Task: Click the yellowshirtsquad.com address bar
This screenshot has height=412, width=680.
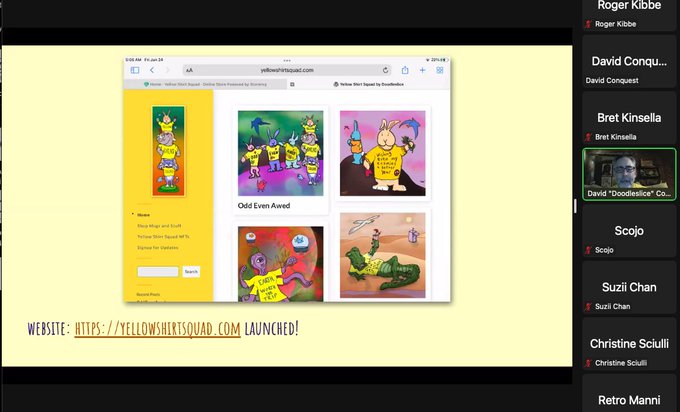Action: click(287, 70)
